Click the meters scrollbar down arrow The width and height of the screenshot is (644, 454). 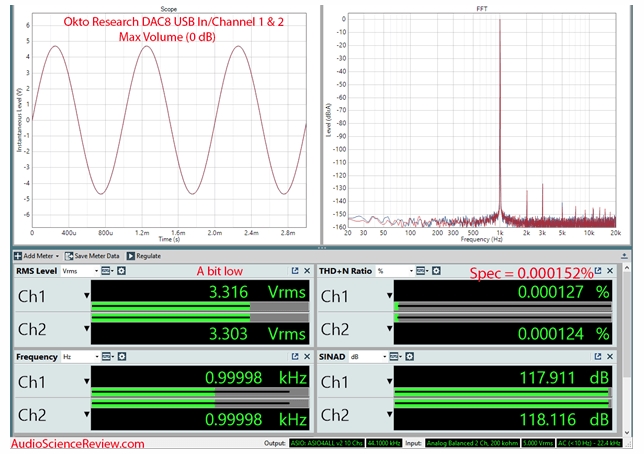tap(627, 432)
